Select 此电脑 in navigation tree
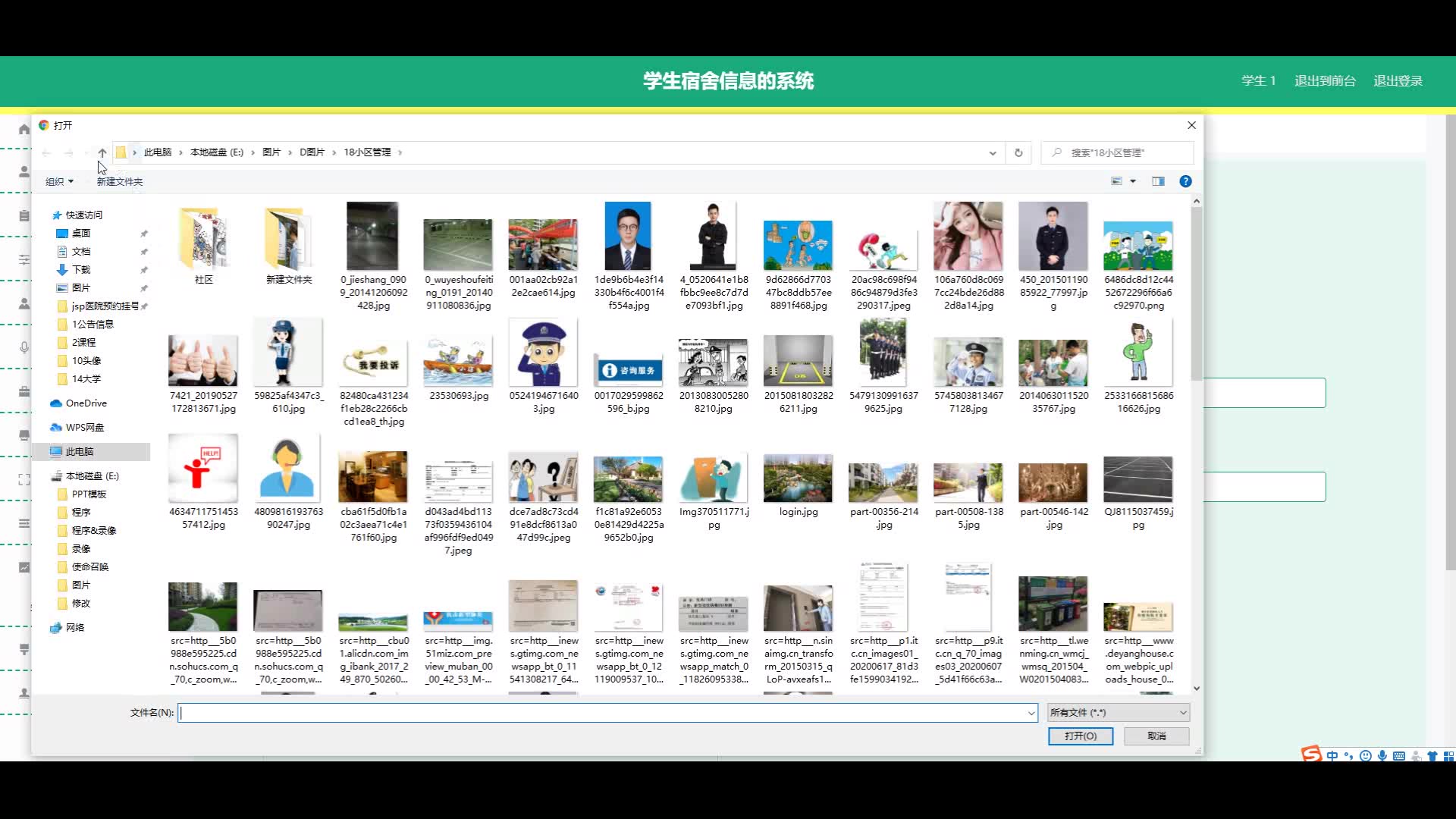This screenshot has width=1456, height=819. pyautogui.click(x=79, y=452)
